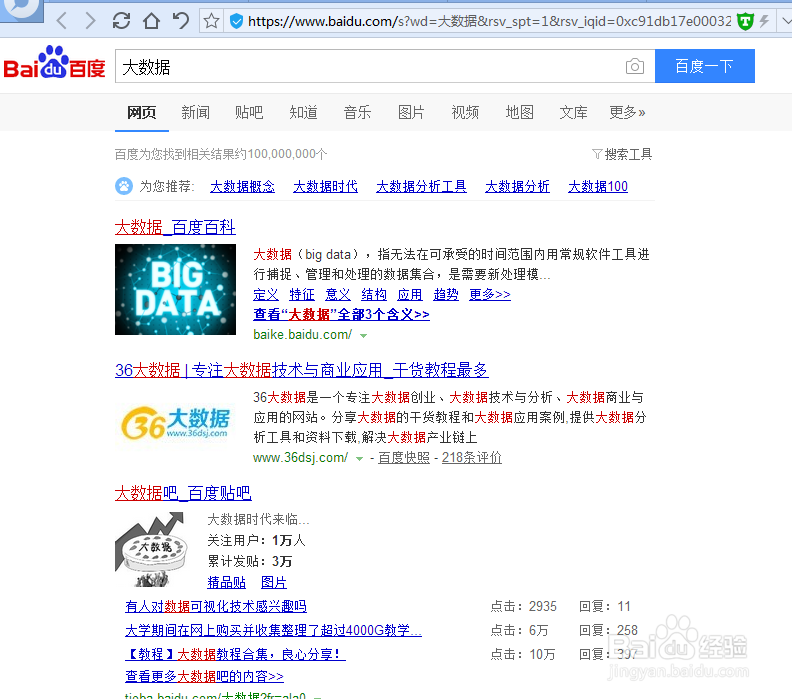Viewport: 792px width, 699px height.
Task: Expand the 更多» menu
Action: click(627, 112)
